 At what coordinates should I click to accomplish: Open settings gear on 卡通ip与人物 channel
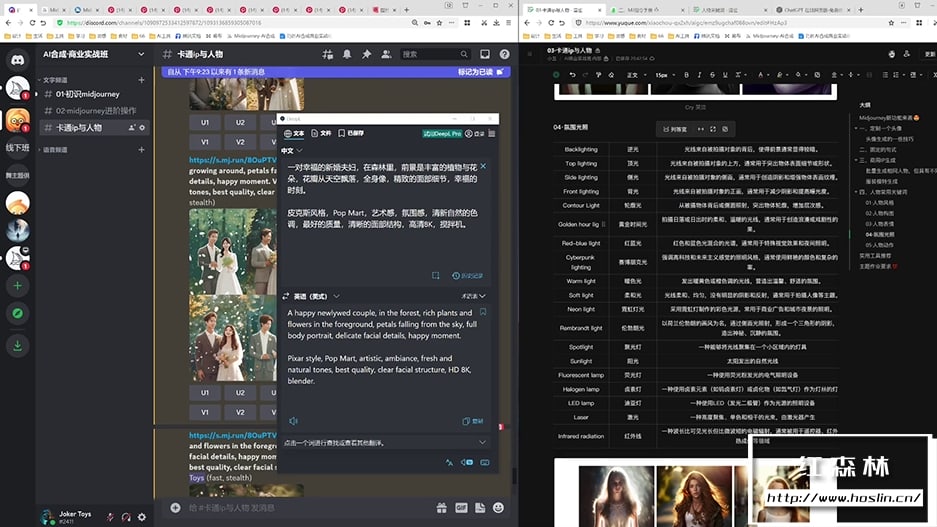pyautogui.click(x=142, y=128)
